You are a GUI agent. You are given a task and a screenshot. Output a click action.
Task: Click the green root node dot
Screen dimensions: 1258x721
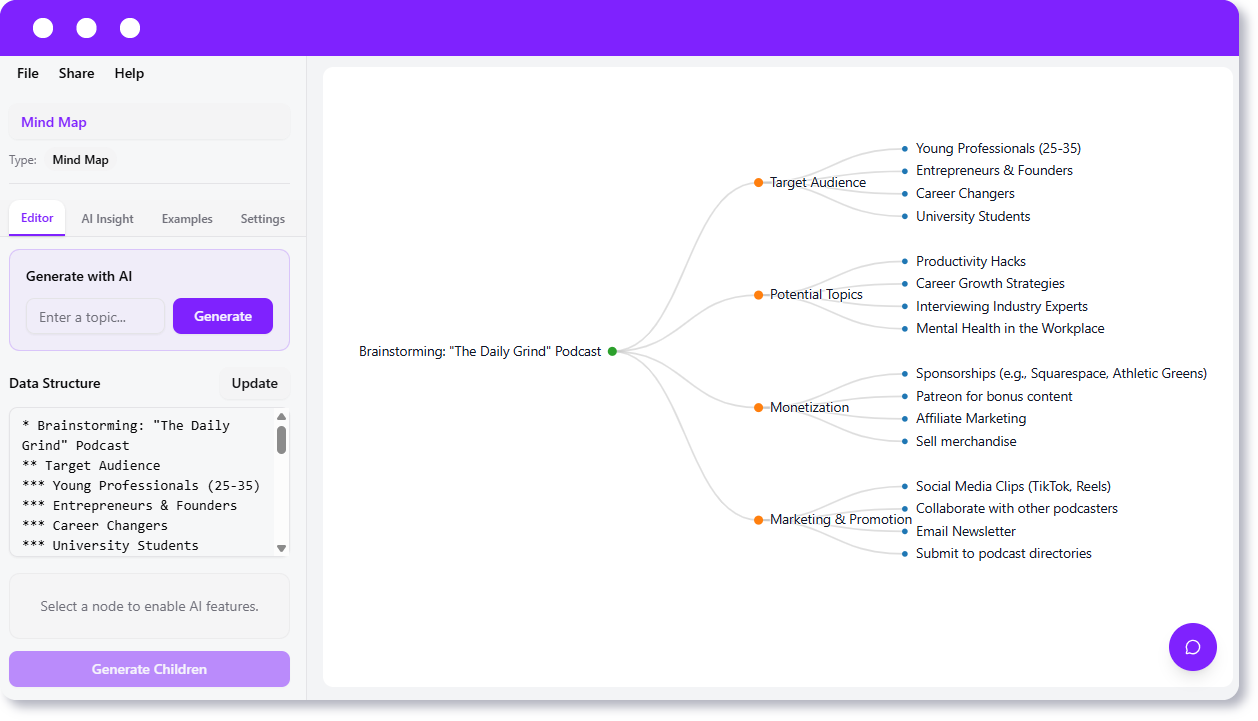click(x=612, y=351)
